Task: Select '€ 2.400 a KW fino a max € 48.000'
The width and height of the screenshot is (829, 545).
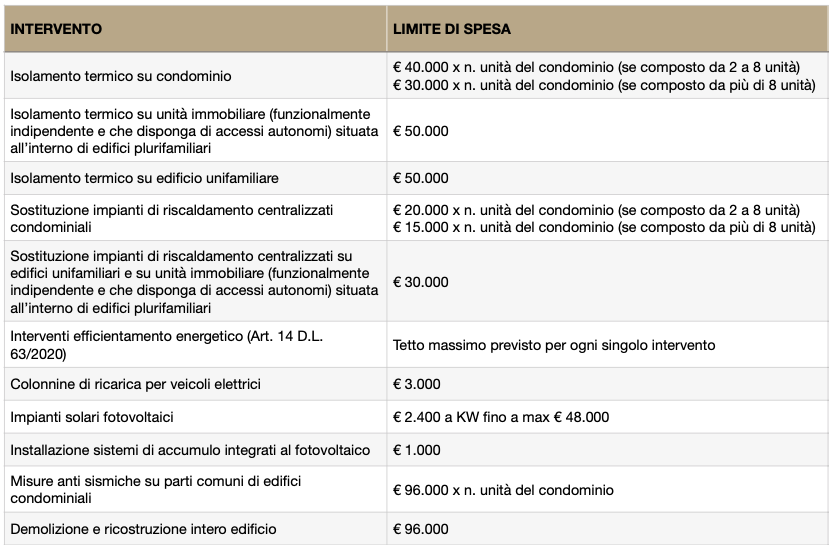Action: (501, 417)
